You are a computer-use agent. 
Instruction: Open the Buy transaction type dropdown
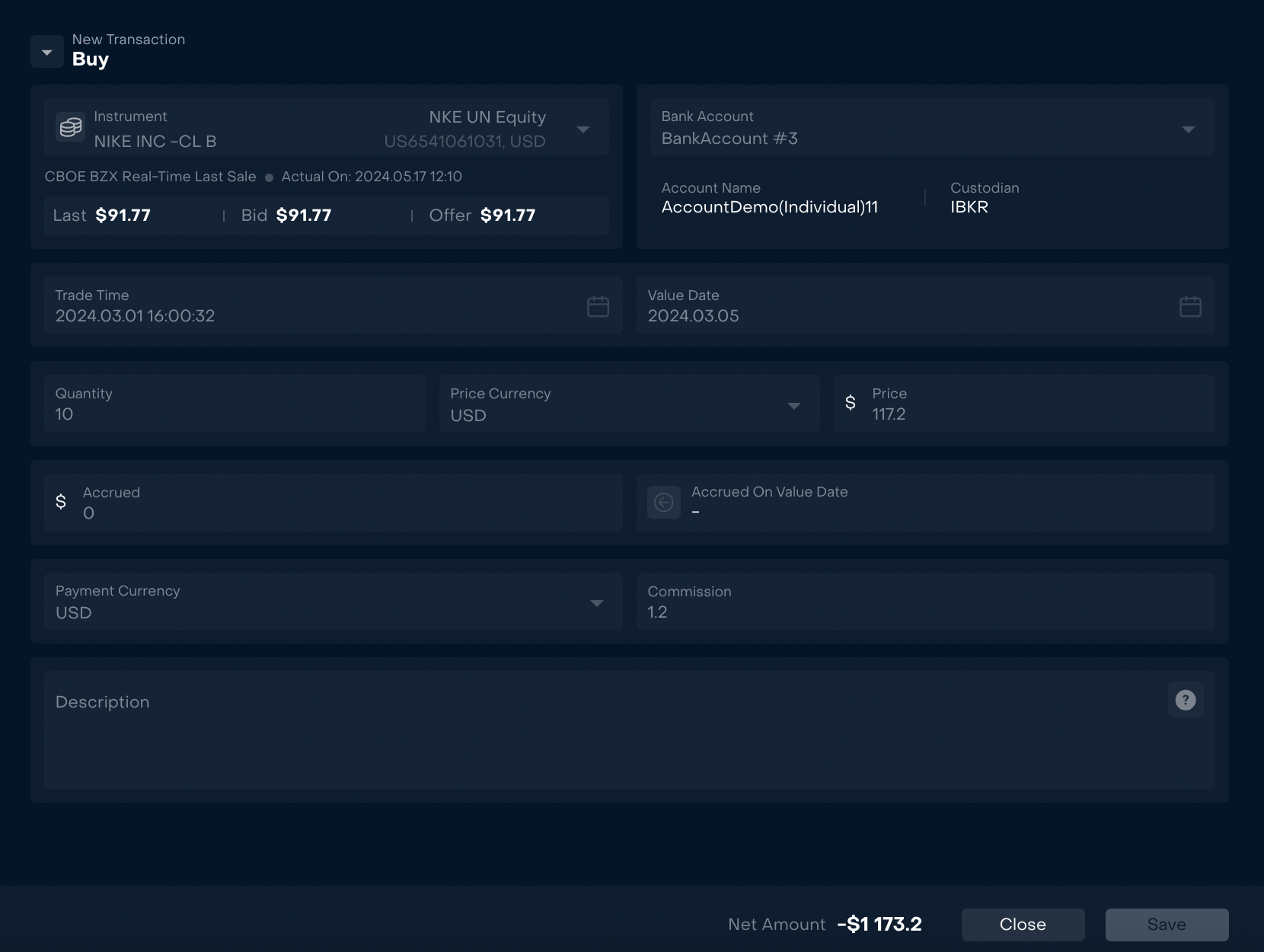click(x=47, y=53)
